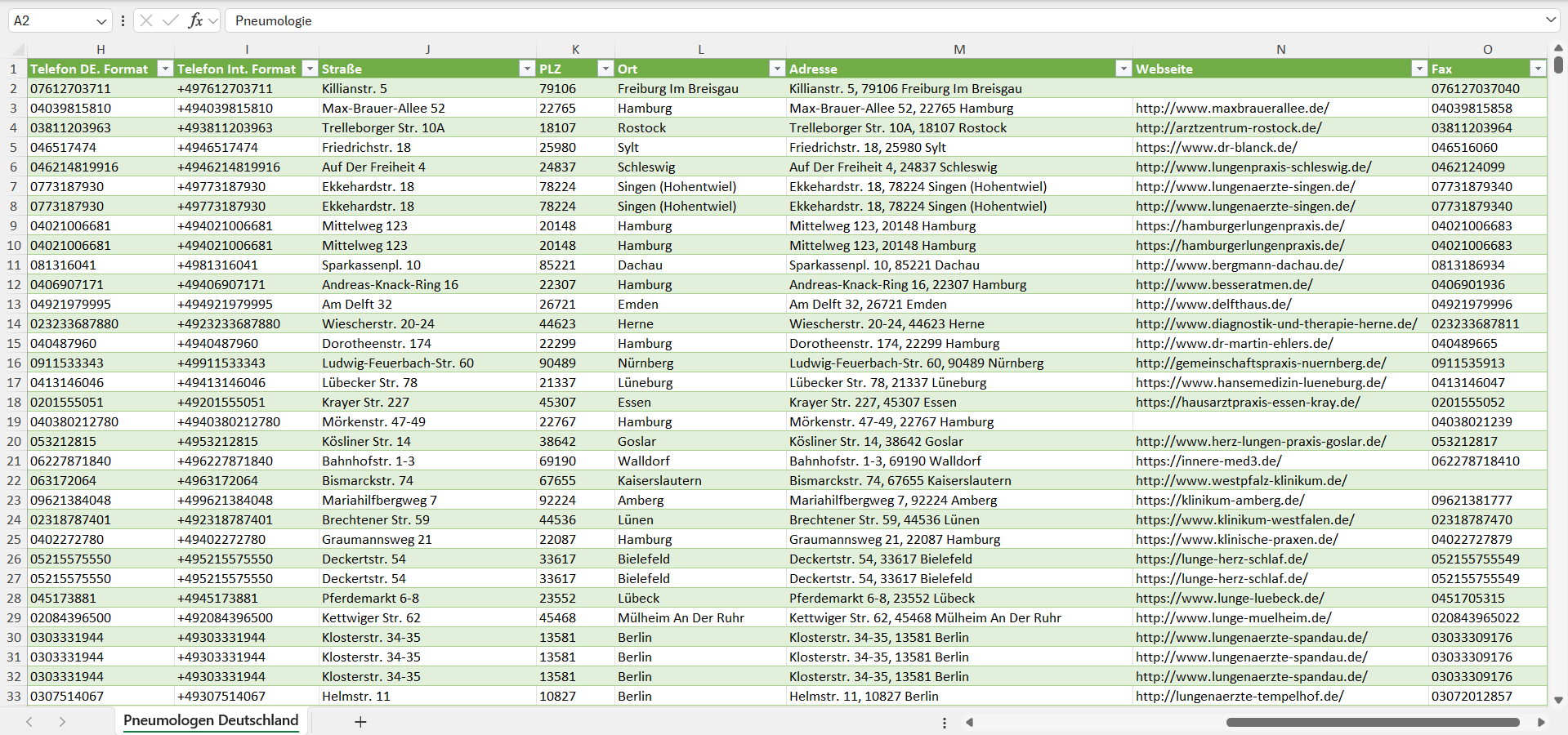Image resolution: width=1568 pixels, height=735 pixels.
Task: Click horizontal scrollbar right arrow
Action: (x=1541, y=722)
